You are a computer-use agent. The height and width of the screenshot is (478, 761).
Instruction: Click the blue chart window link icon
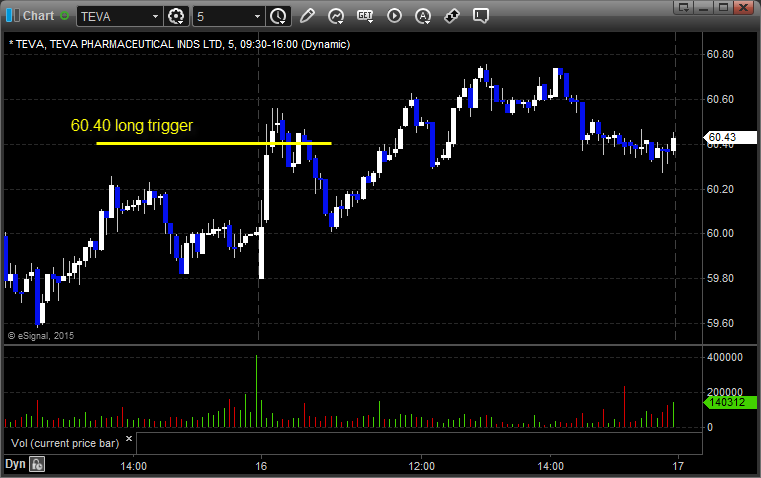(13, 16)
